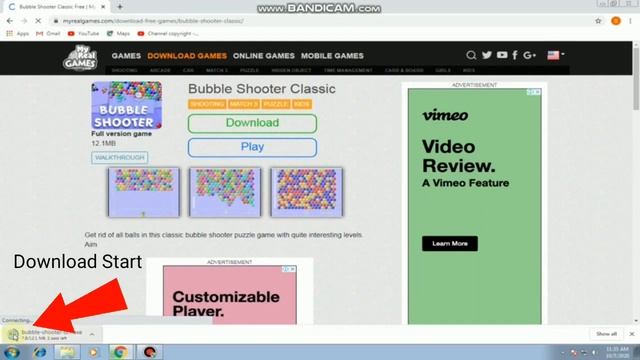
Task: Select the Arcade category in submenu
Action: (x=160, y=71)
